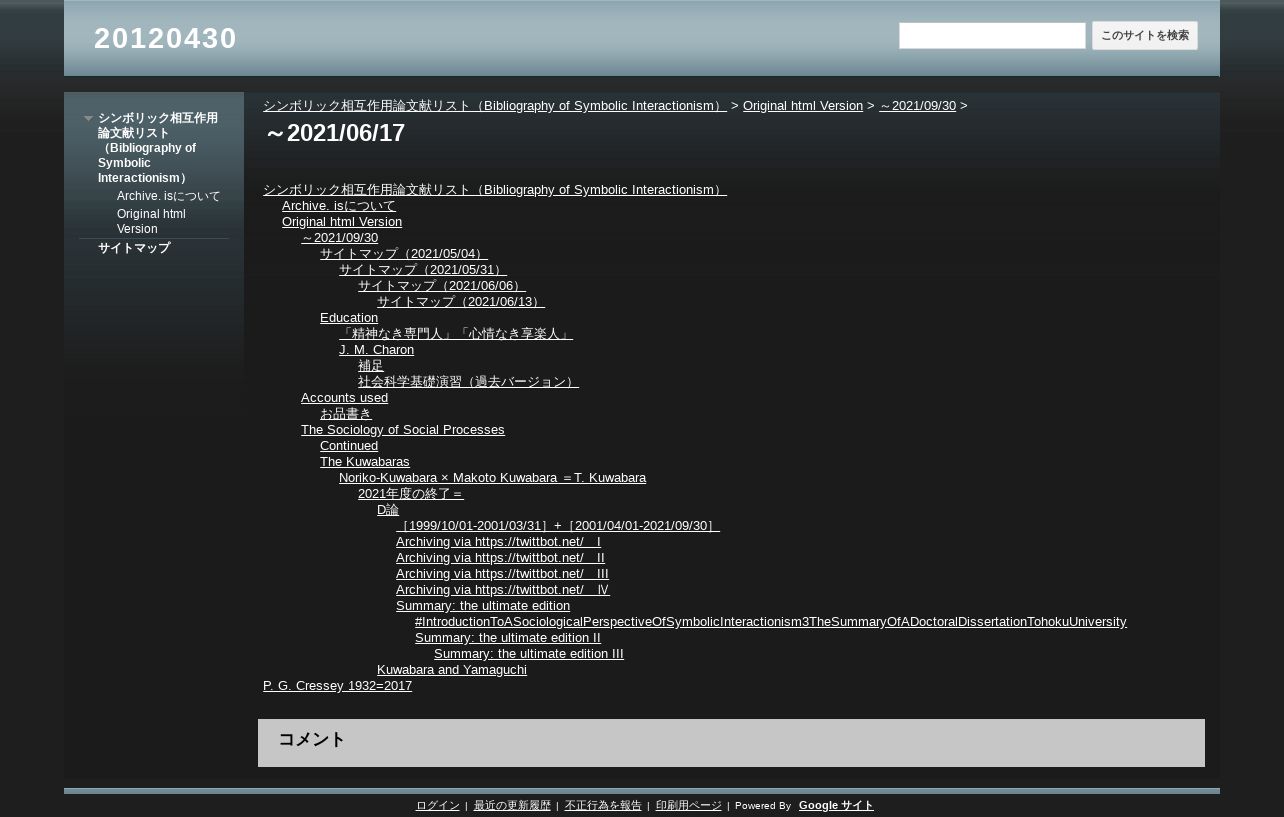Open sidebar item サイトマップ
1284x817 pixels.
pyautogui.click(x=134, y=248)
